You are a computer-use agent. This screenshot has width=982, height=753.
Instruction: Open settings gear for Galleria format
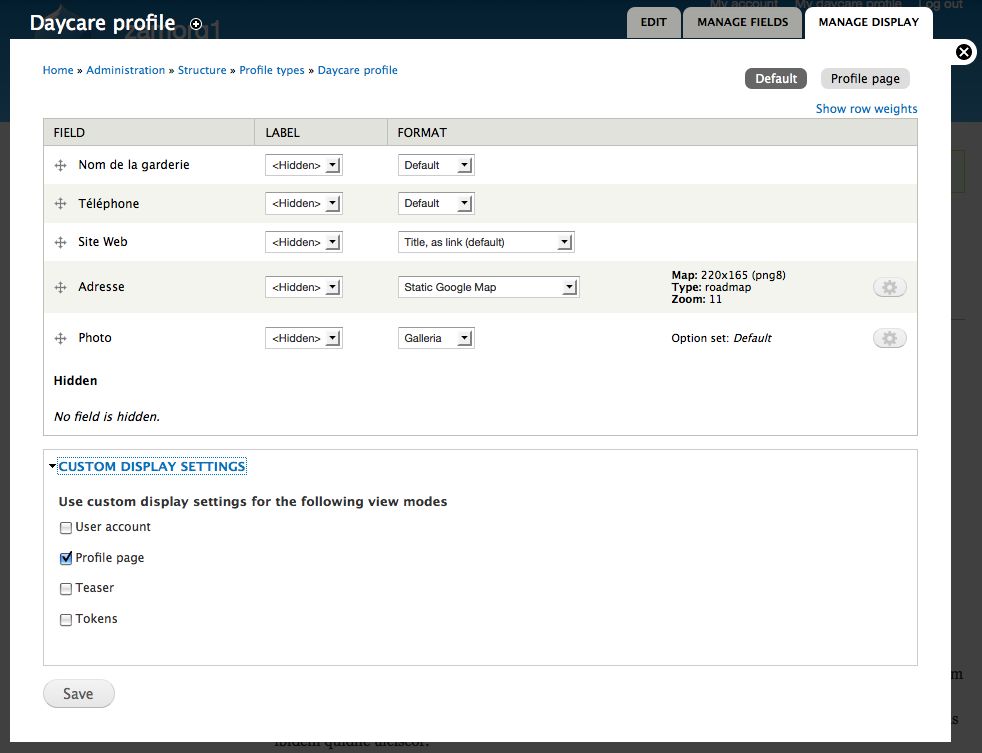click(x=888, y=337)
